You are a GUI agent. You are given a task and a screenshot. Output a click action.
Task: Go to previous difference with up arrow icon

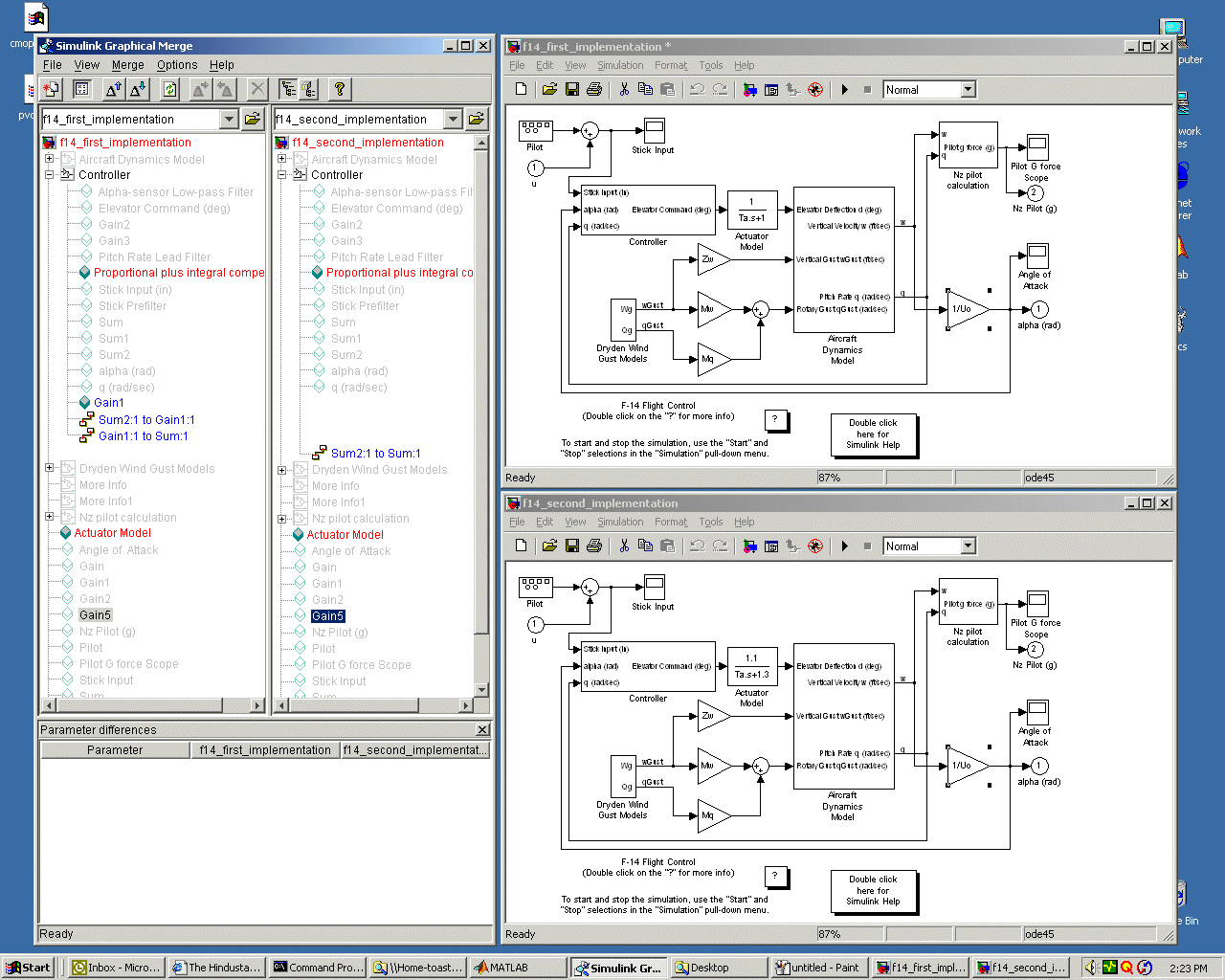pyautogui.click(x=113, y=89)
